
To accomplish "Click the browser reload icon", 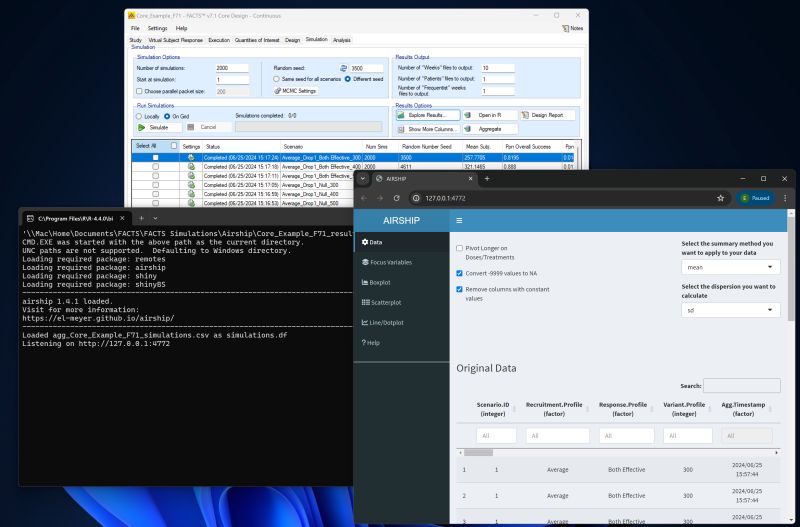I will [396, 198].
